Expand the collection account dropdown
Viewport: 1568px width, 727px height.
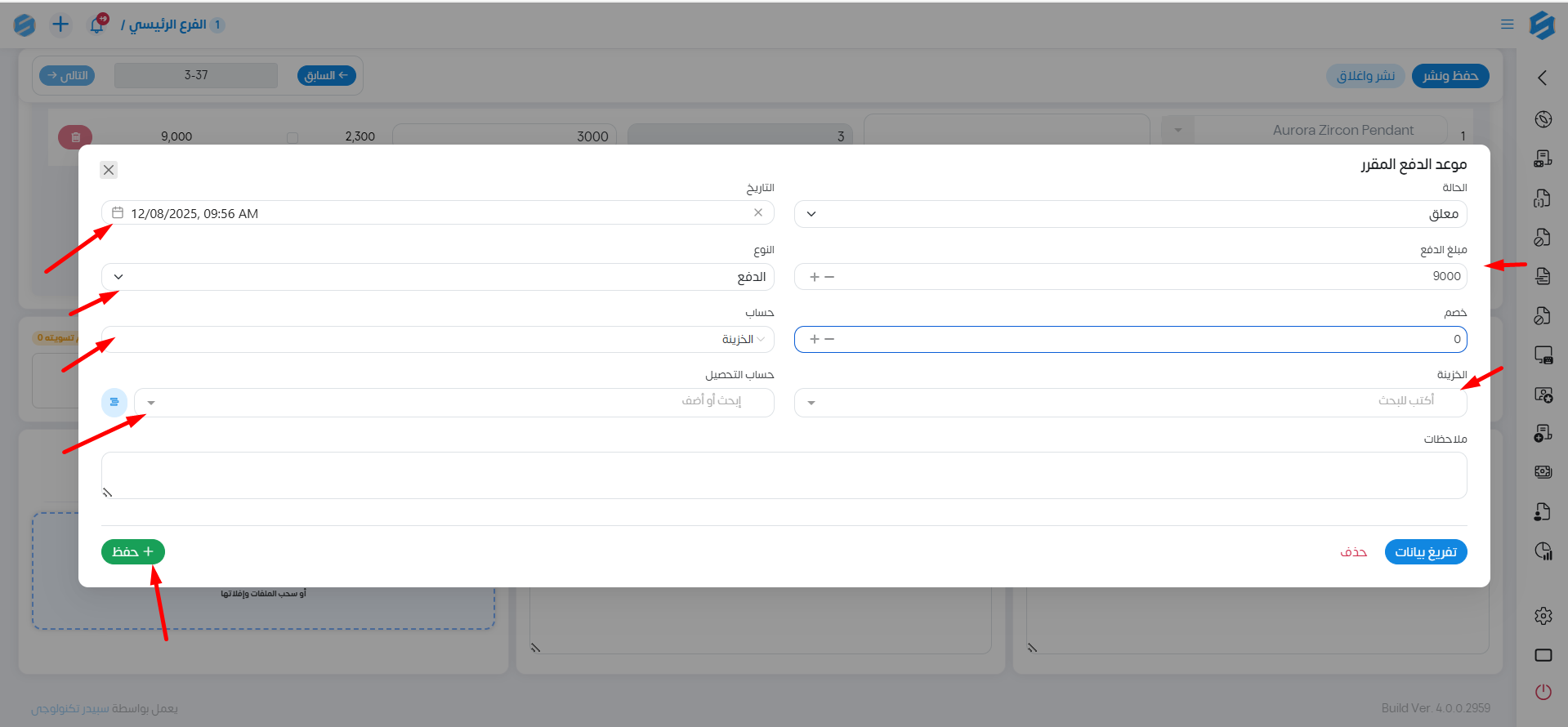tap(151, 403)
